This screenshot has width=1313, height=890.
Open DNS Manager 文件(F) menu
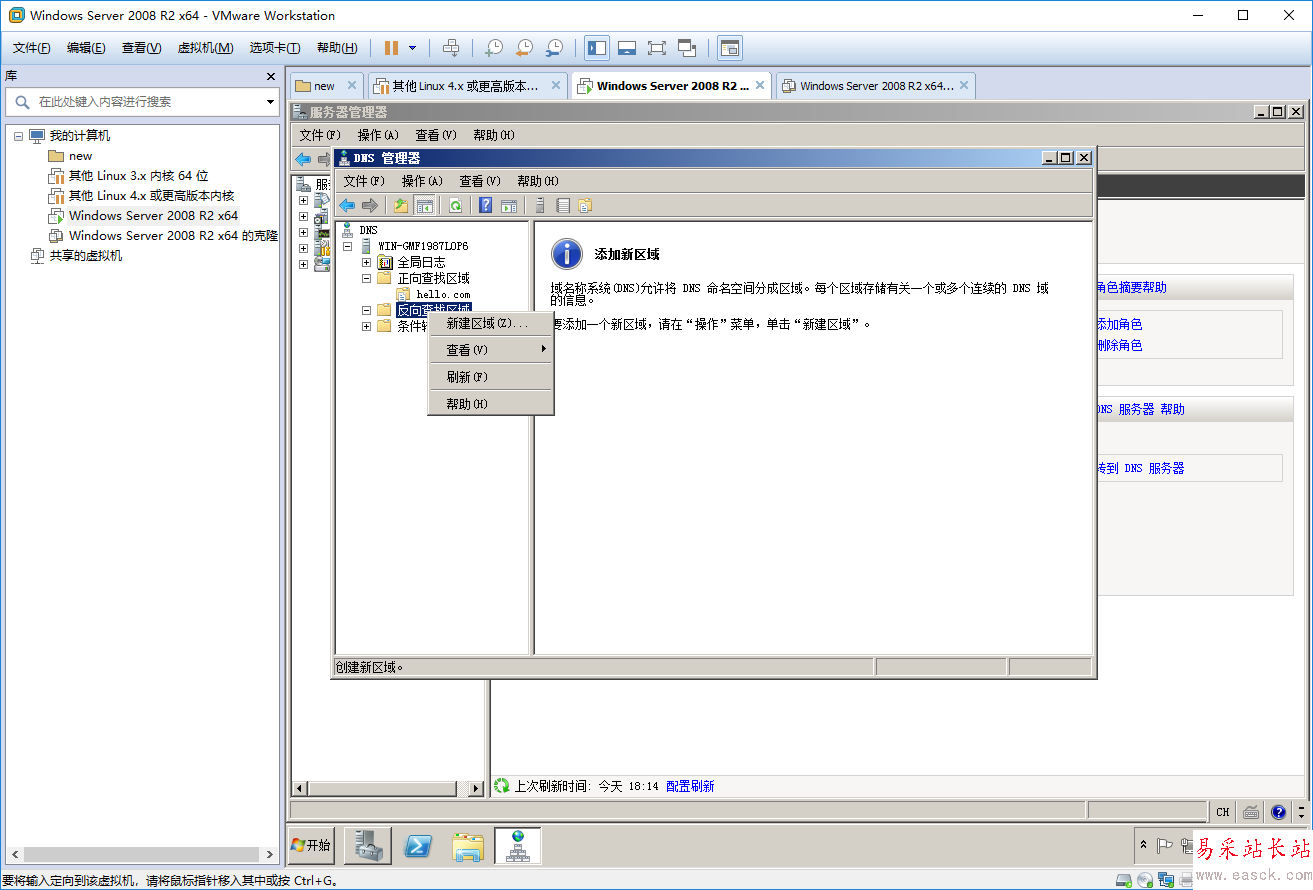(x=364, y=181)
